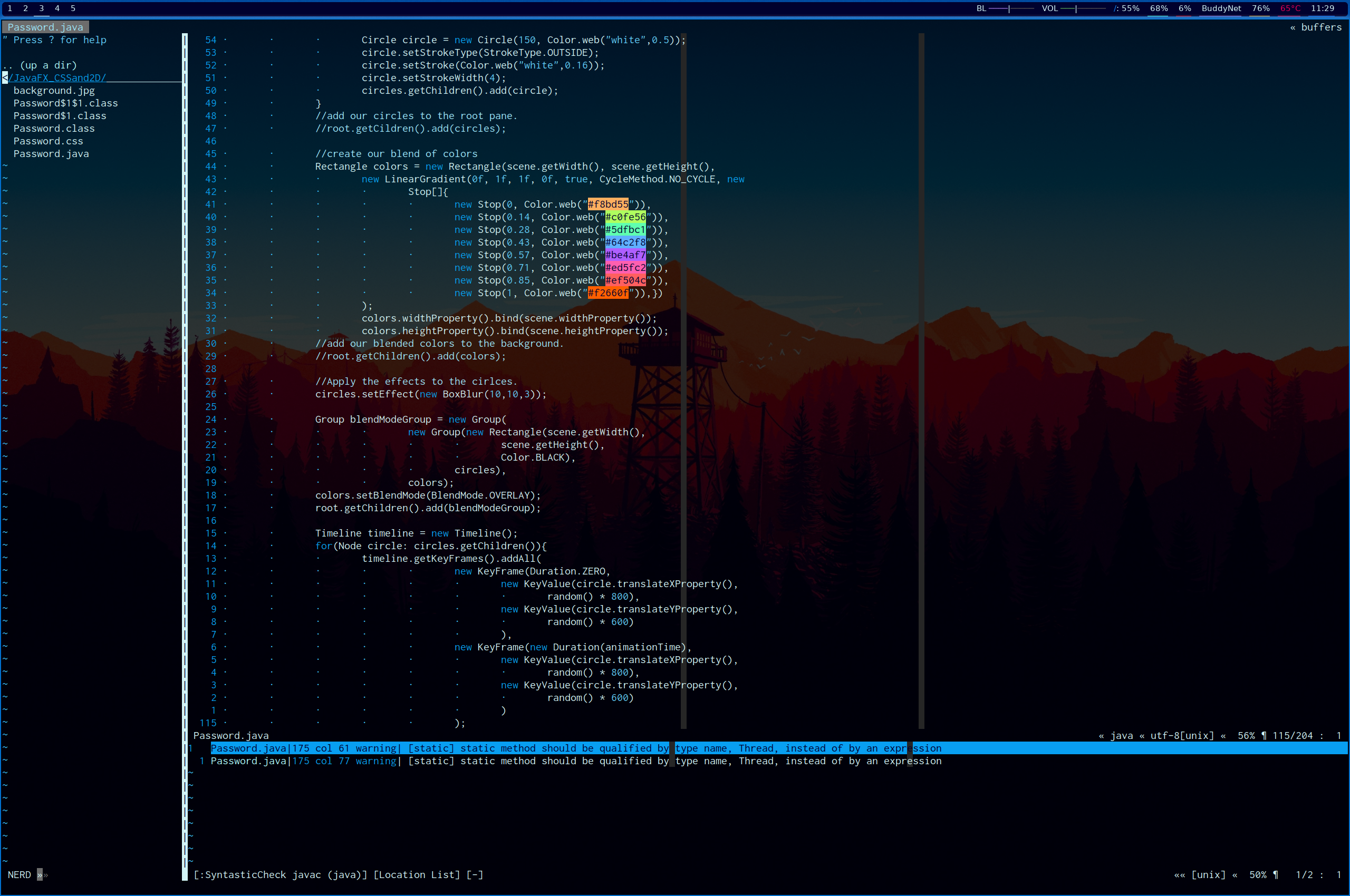Open Password.java in the NERDTree file list
The width and height of the screenshot is (1350, 896).
click(51, 154)
